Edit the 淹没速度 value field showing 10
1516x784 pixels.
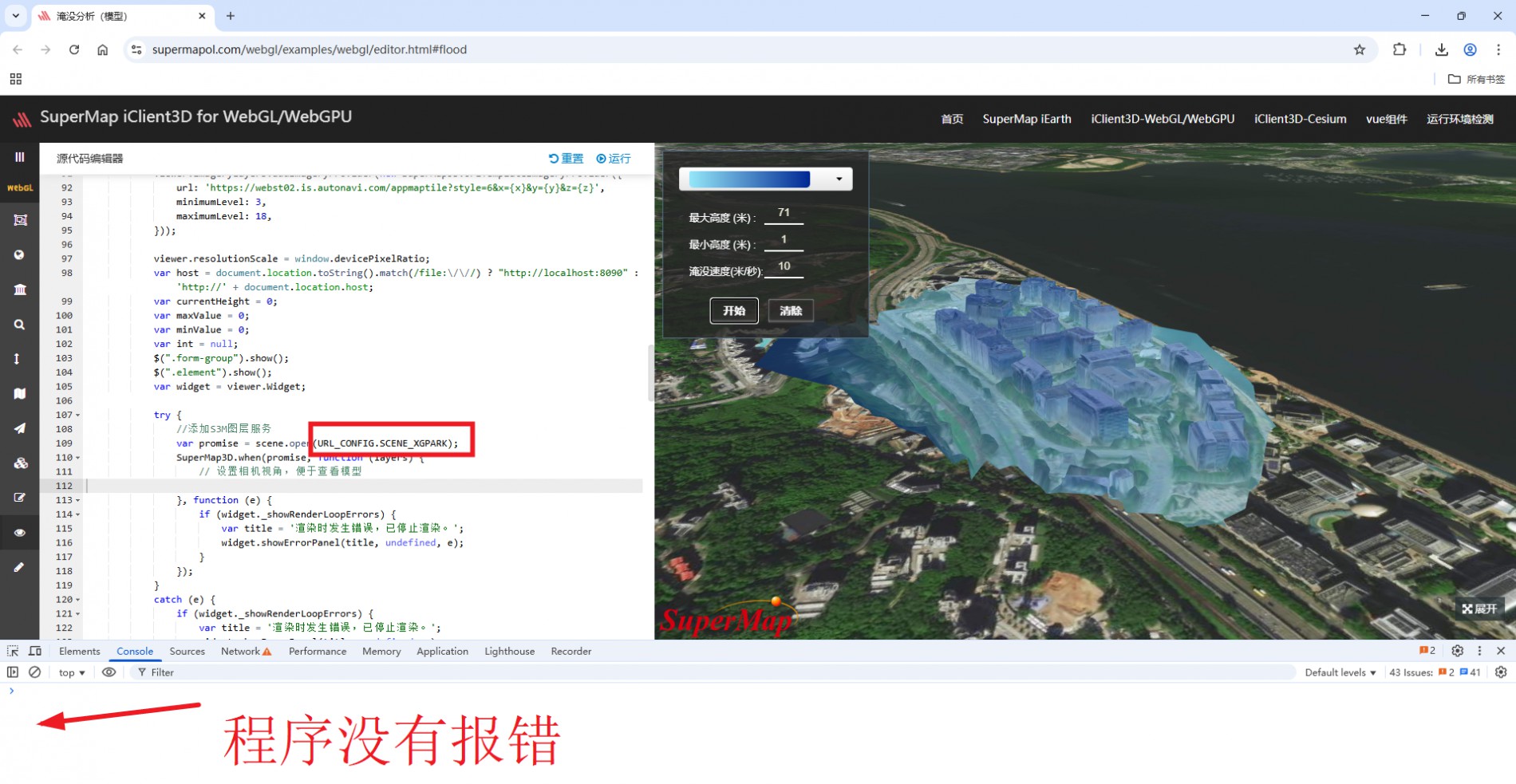click(784, 267)
